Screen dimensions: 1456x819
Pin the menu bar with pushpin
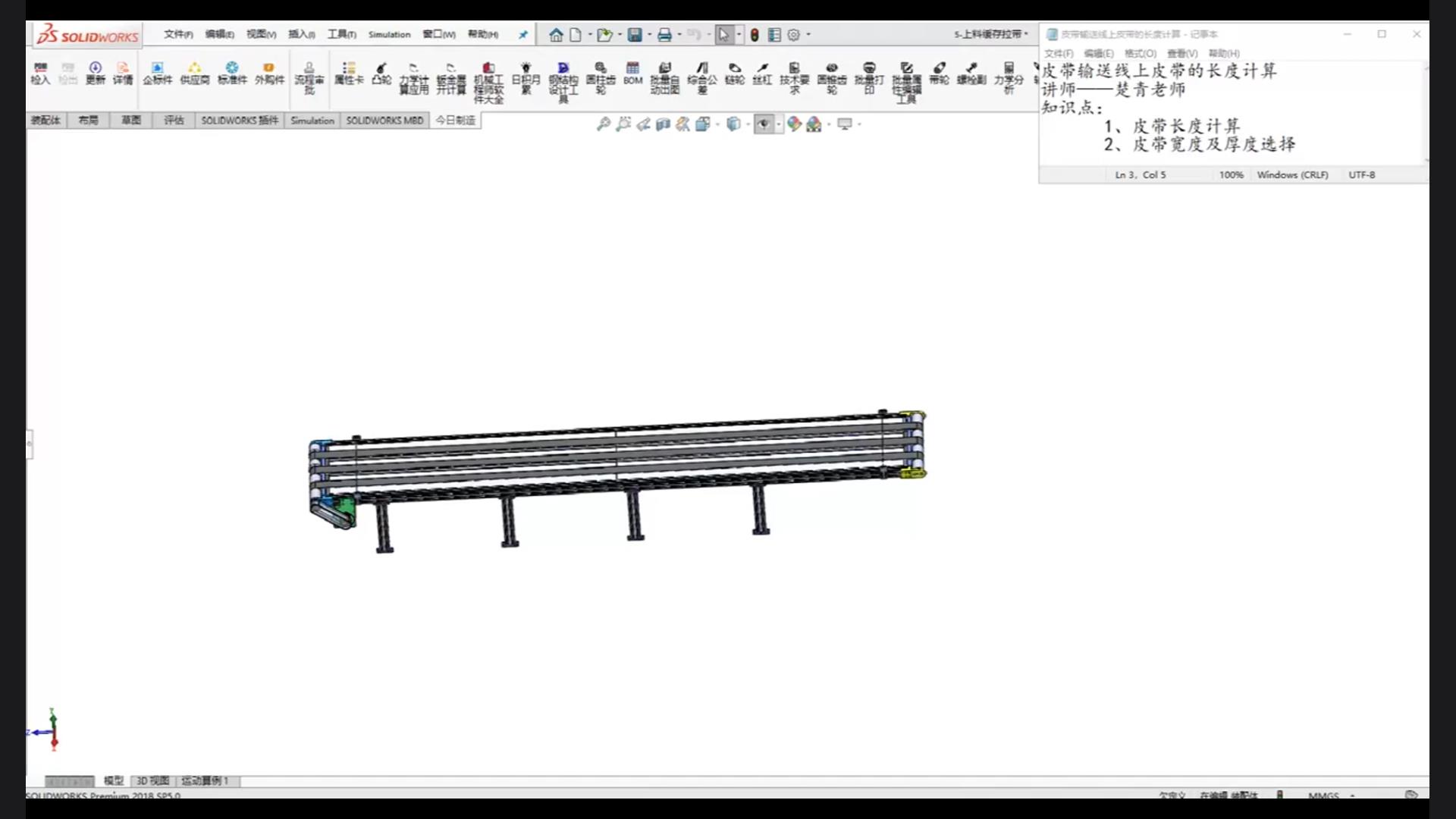coord(523,35)
